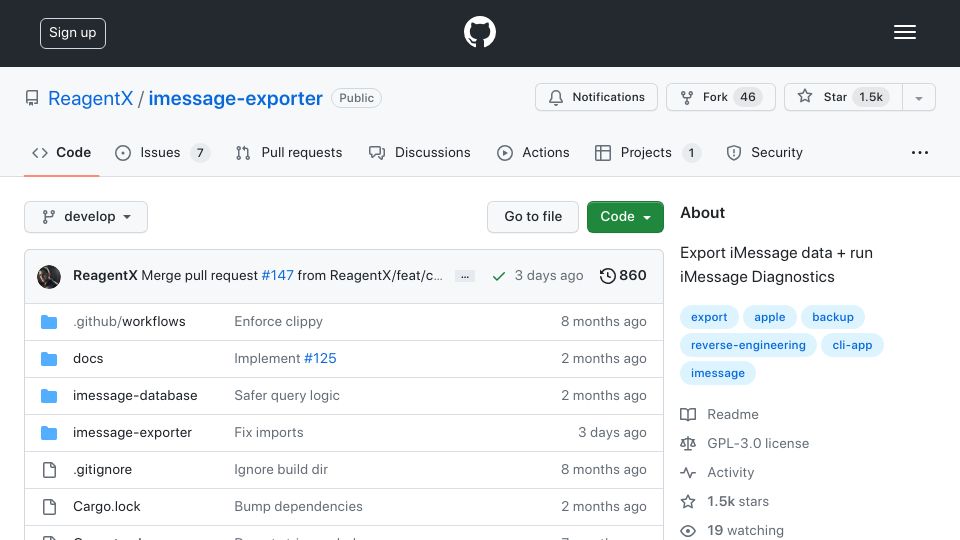Open the Enforce clippy commit

click(279, 321)
